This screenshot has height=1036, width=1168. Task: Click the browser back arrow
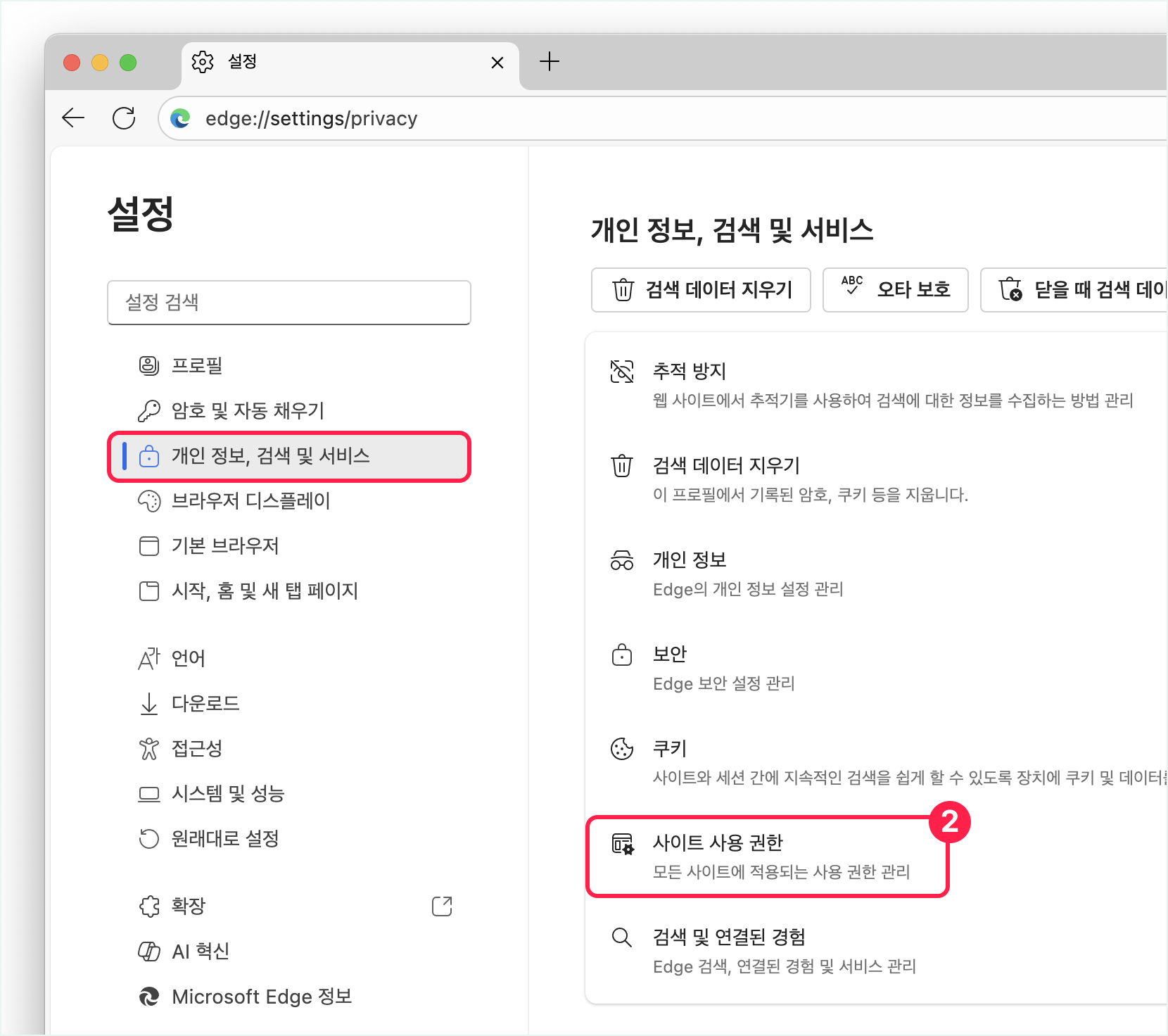tap(73, 118)
